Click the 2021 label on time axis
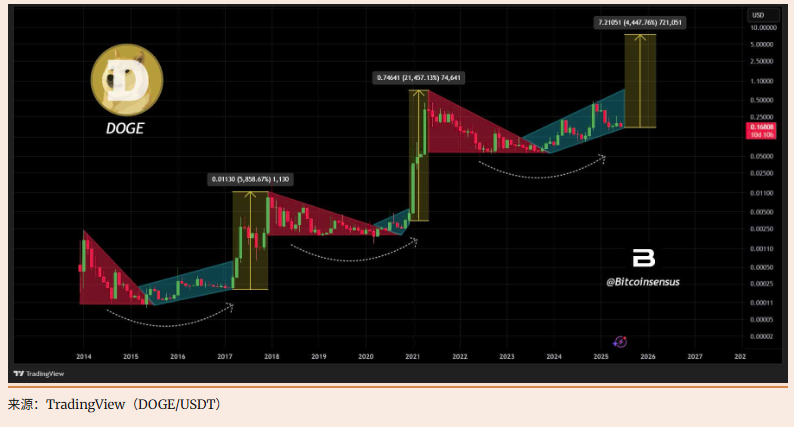This screenshot has width=794, height=427. coord(413,357)
